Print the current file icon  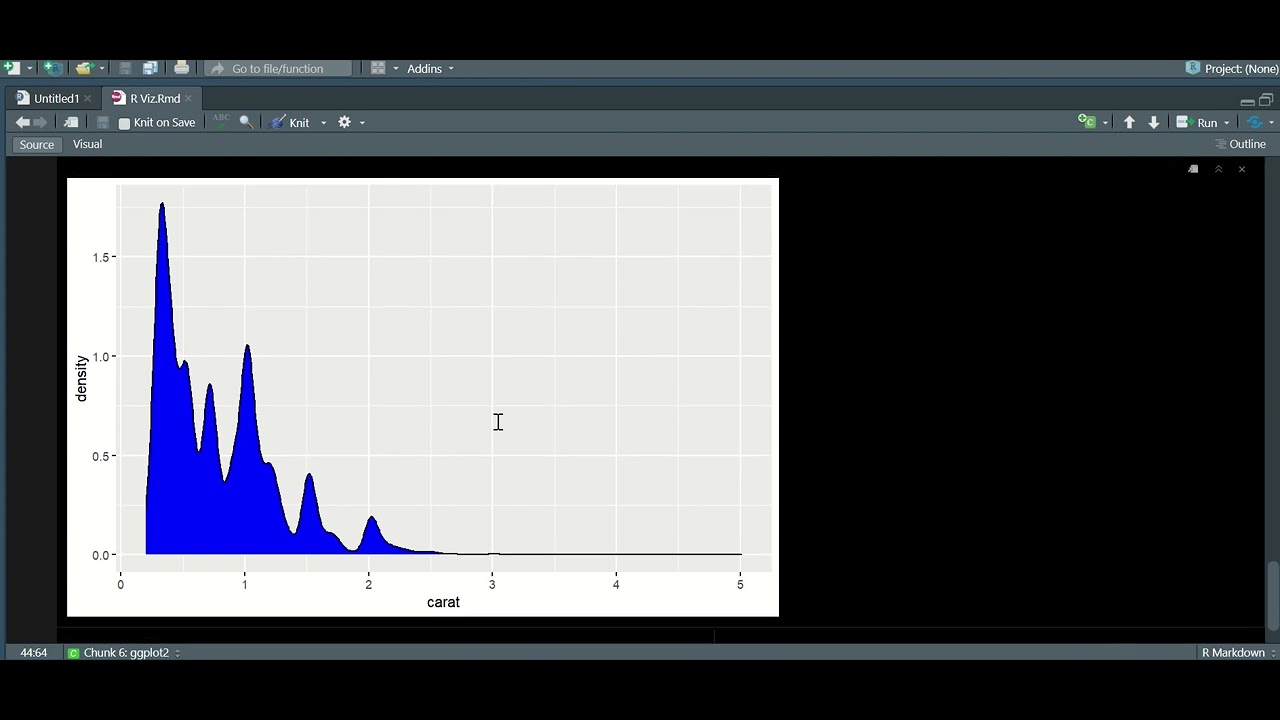pos(181,68)
